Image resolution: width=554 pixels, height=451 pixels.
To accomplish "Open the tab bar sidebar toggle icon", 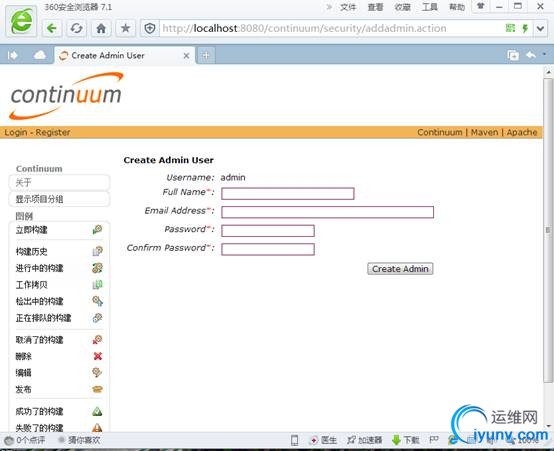I will (13, 55).
